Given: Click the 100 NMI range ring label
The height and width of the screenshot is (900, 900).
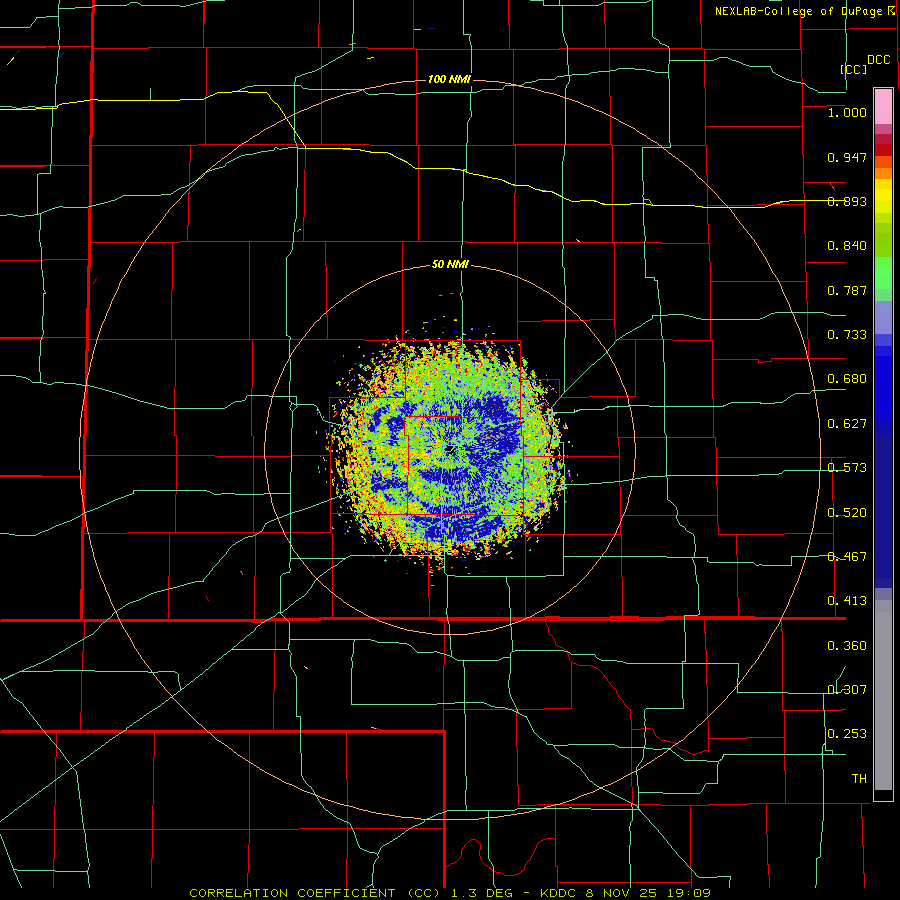Looking at the screenshot, I should 449,79.
